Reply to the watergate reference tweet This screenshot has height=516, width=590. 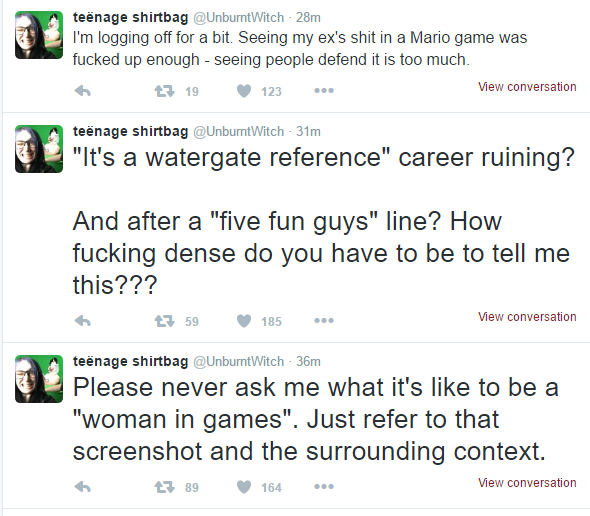click(83, 321)
